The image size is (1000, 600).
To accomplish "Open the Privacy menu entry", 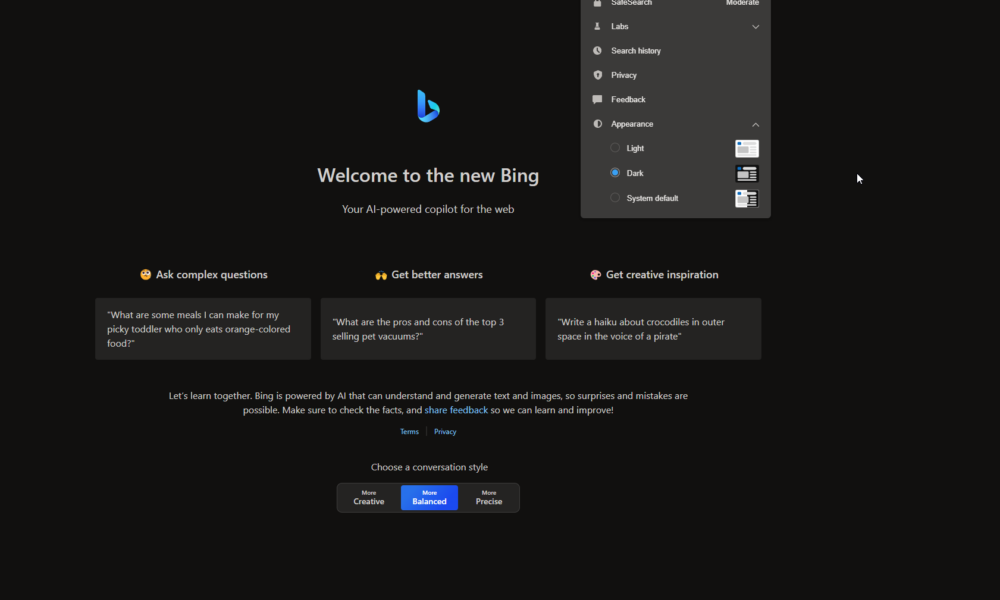I will (x=675, y=75).
